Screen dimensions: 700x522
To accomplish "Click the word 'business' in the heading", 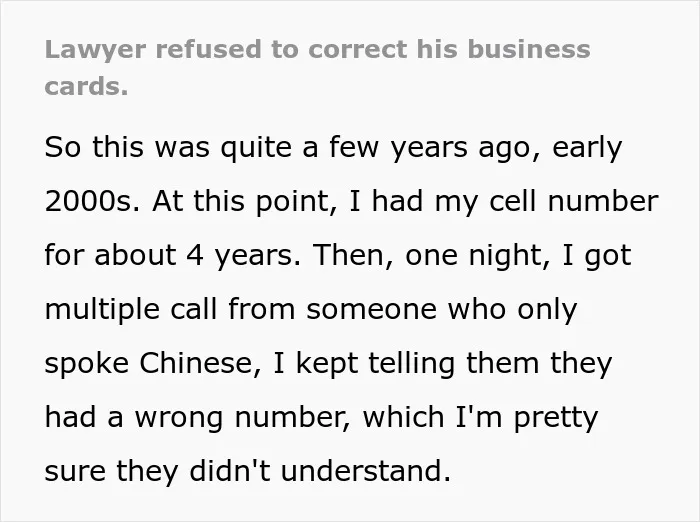I will (x=529, y=49).
